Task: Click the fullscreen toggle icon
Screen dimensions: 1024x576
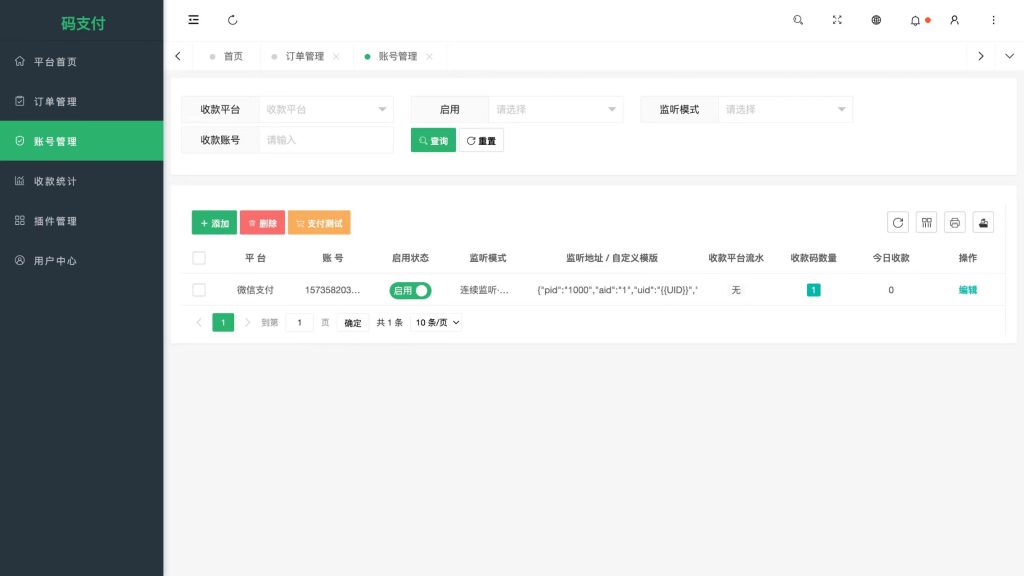Action: pyautogui.click(x=836, y=20)
